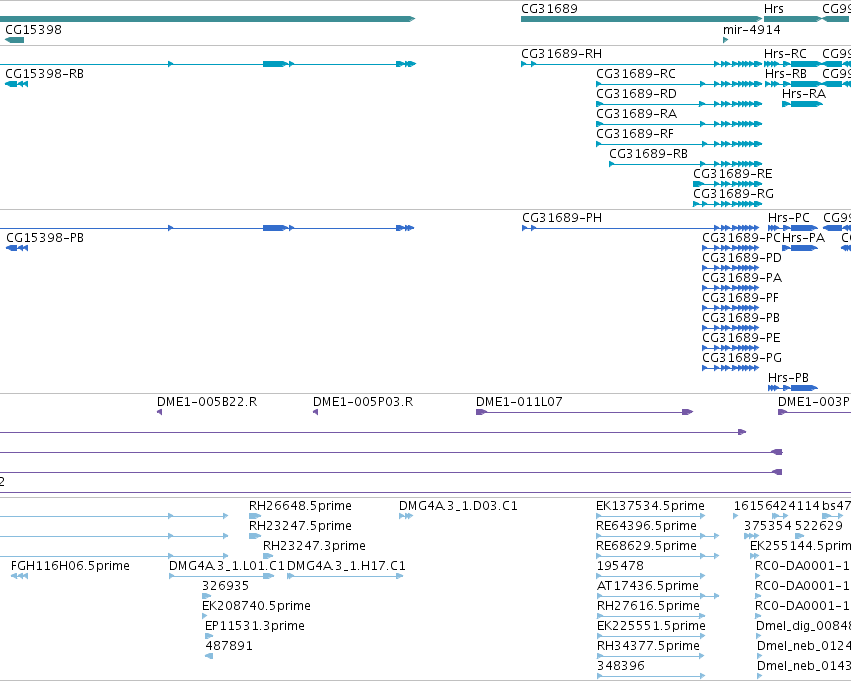Image resolution: width=851 pixels, height=681 pixels.
Task: Open the EP11531.3prime label
Action: (x=255, y=626)
